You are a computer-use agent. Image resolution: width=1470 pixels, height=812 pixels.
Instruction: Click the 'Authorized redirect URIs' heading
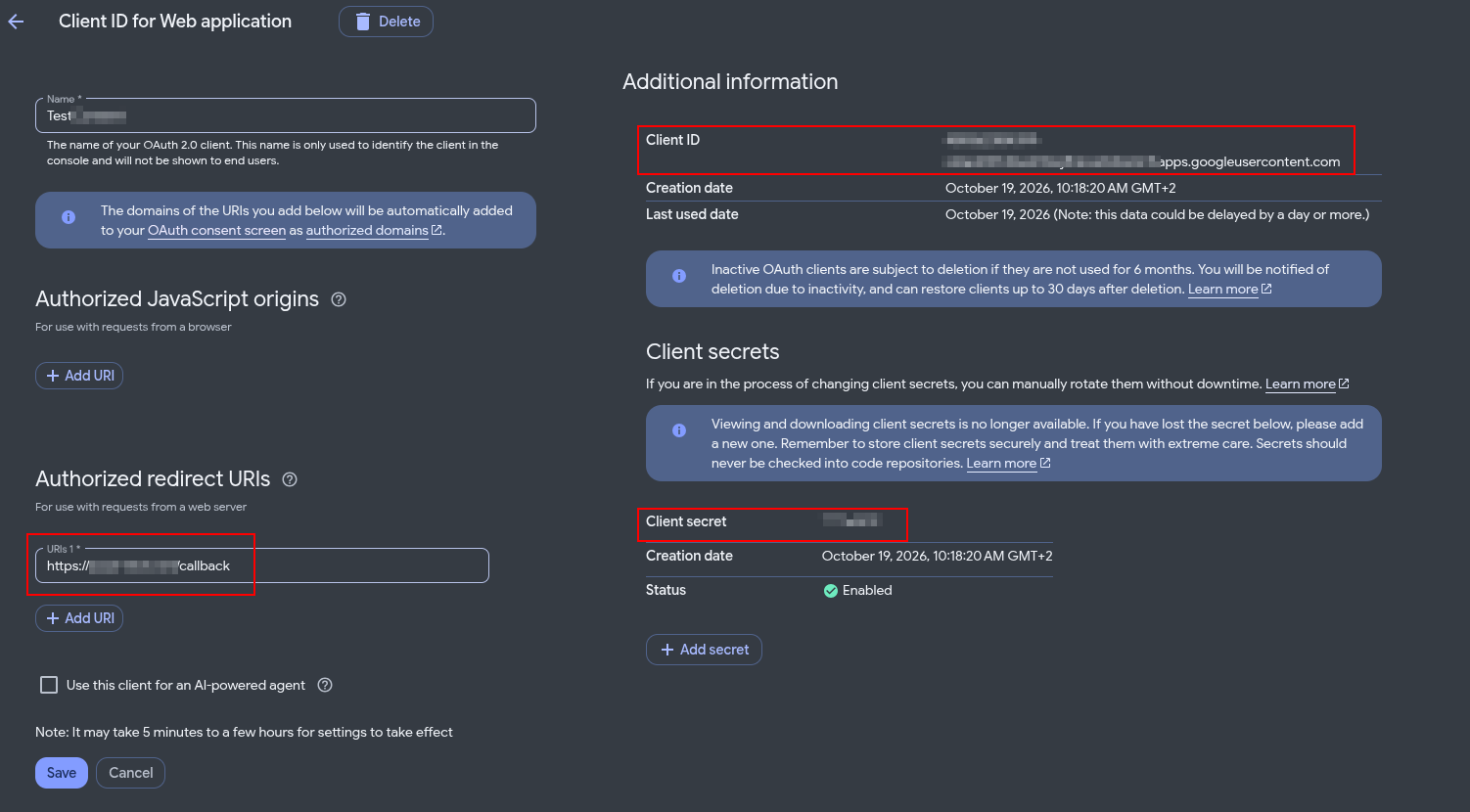tap(153, 479)
